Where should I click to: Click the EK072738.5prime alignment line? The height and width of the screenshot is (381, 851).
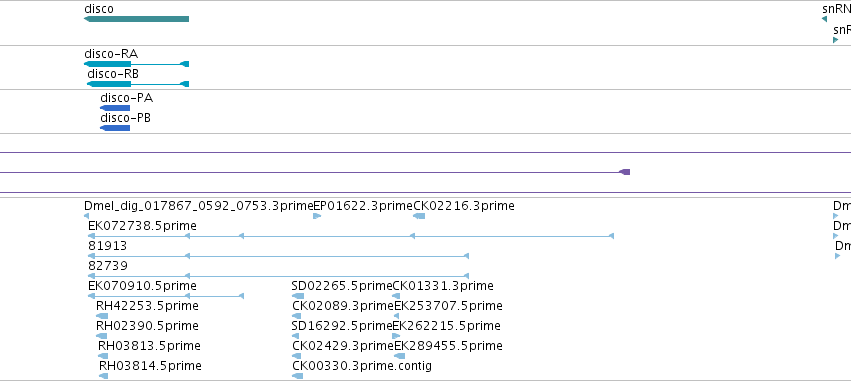click(351, 236)
